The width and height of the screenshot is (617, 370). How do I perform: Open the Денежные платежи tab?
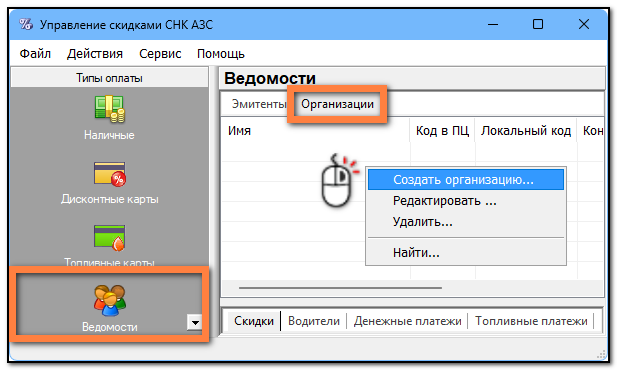tap(407, 321)
